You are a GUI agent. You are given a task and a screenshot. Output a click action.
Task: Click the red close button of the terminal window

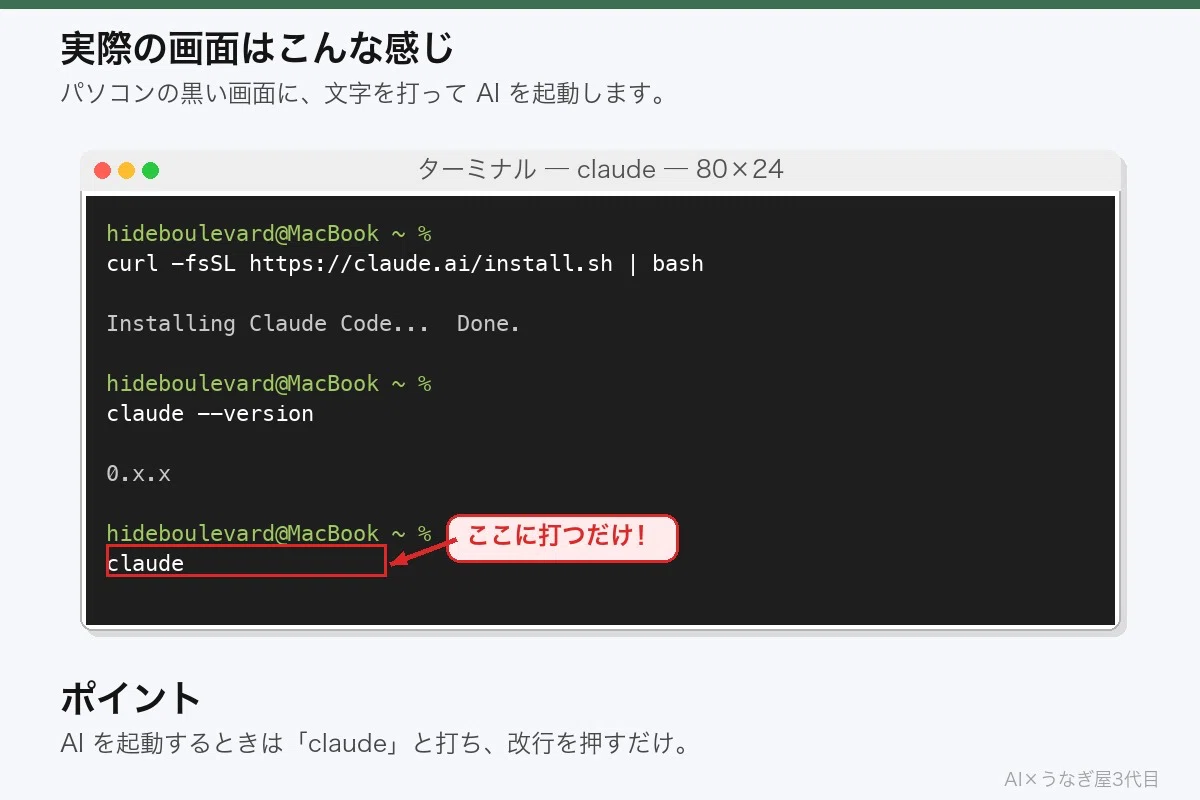(x=102, y=171)
